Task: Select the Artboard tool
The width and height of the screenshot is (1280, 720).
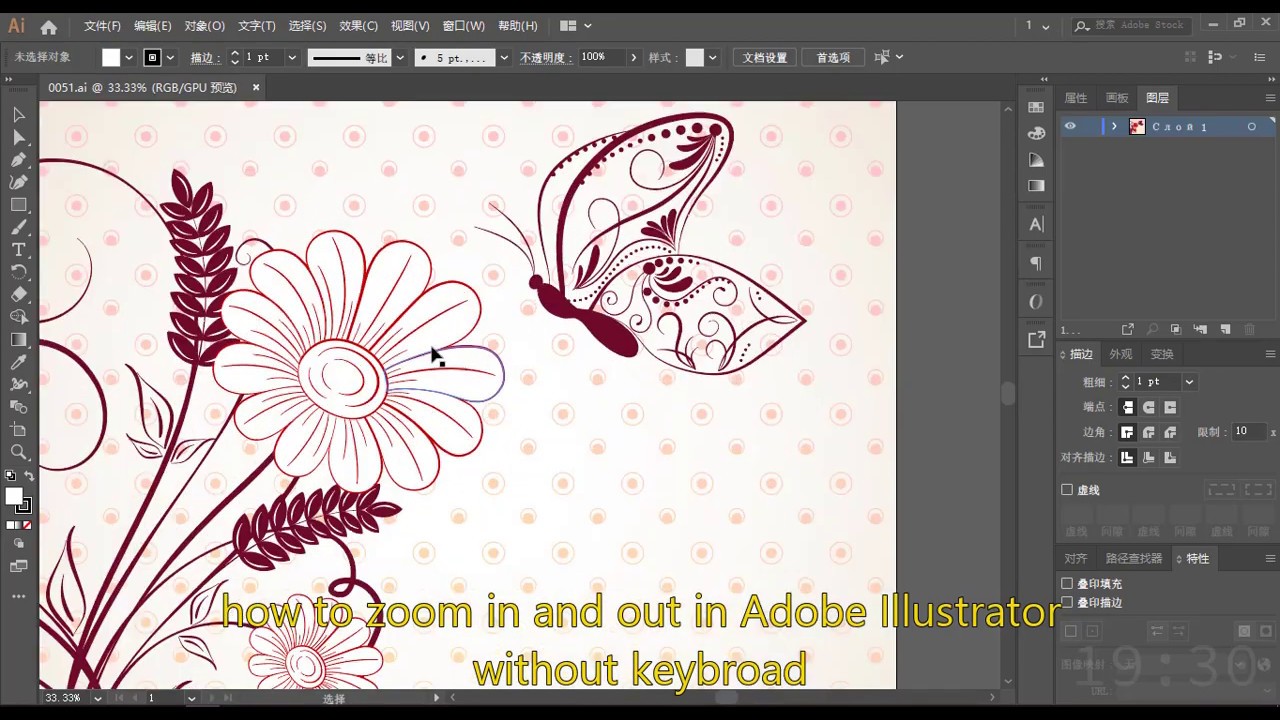Action: click(x=19, y=430)
